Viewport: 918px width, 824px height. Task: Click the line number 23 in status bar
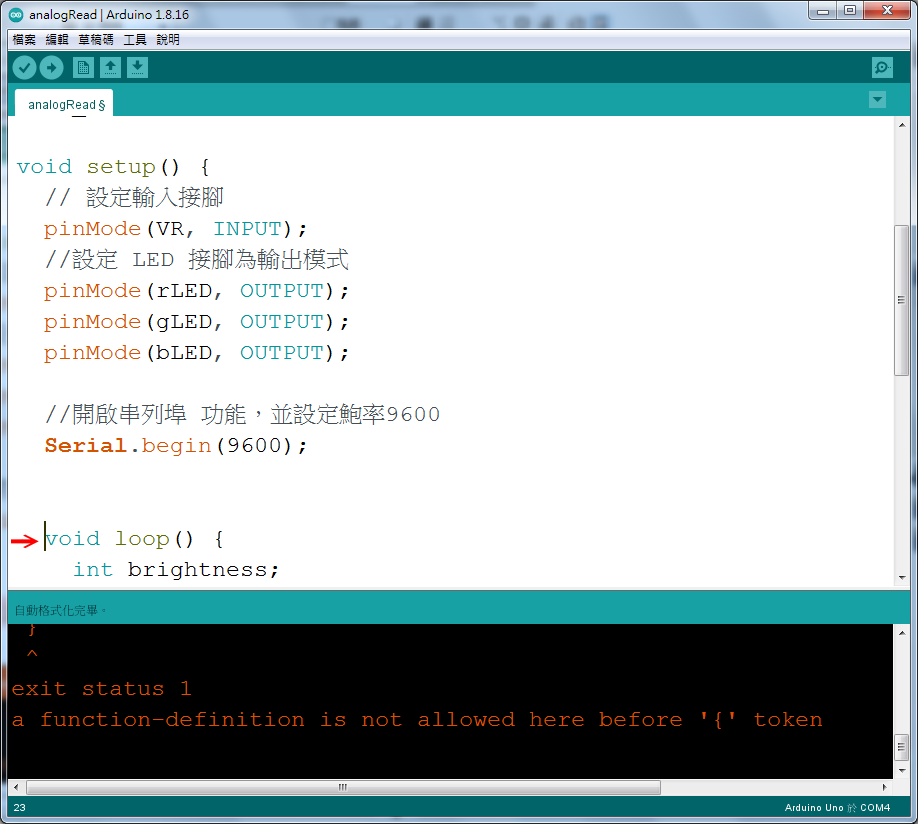[19, 808]
